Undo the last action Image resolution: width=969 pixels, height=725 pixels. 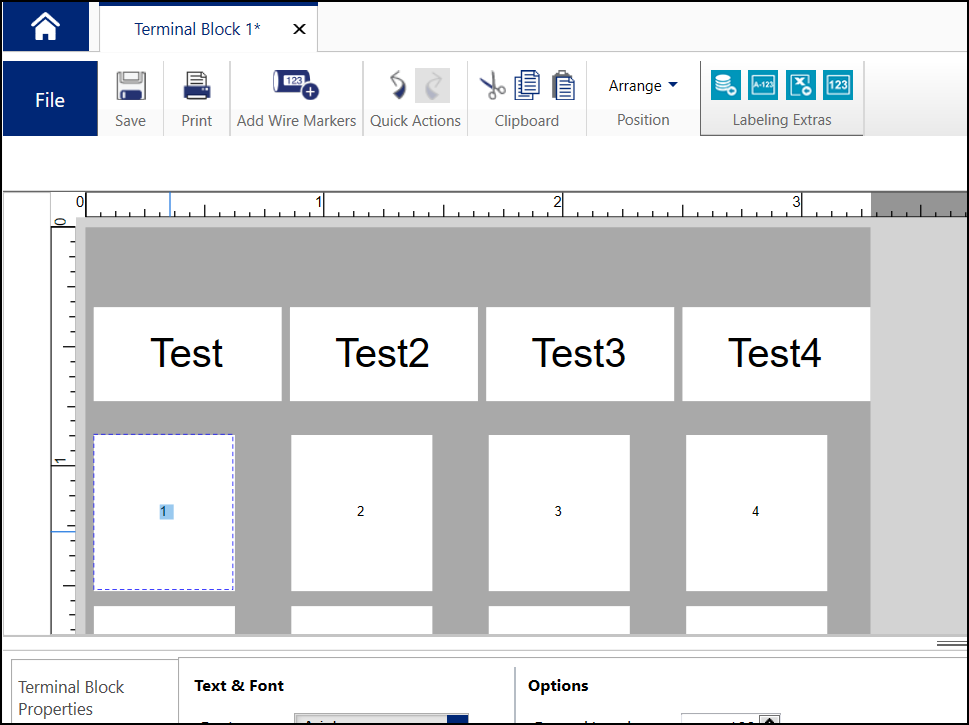tap(398, 86)
